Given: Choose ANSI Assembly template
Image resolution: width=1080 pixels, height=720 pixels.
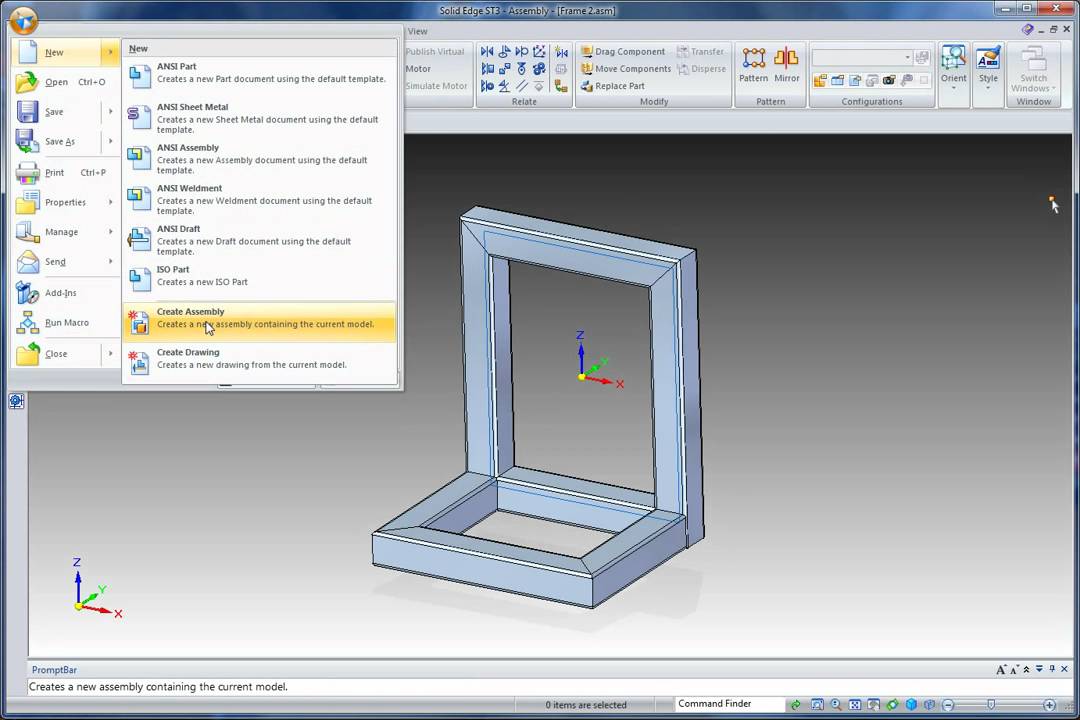Looking at the screenshot, I should click(259, 159).
